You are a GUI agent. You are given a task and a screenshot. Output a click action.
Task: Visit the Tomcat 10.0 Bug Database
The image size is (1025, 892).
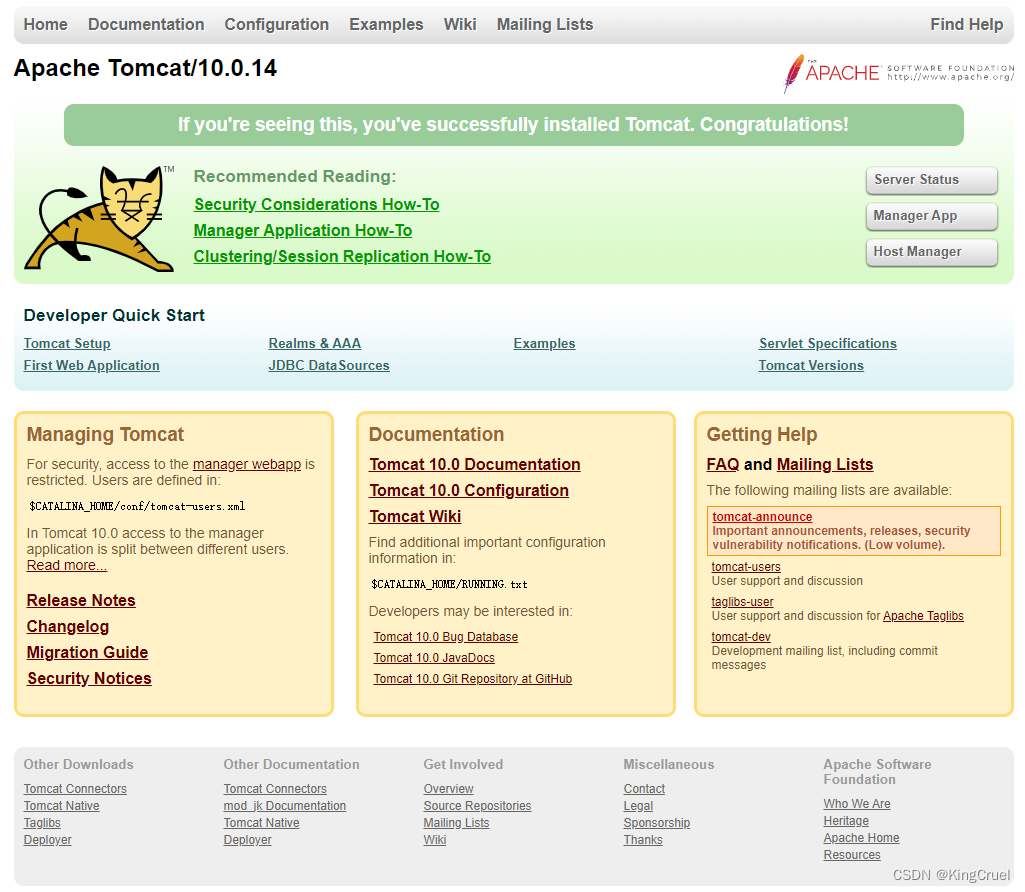(445, 636)
